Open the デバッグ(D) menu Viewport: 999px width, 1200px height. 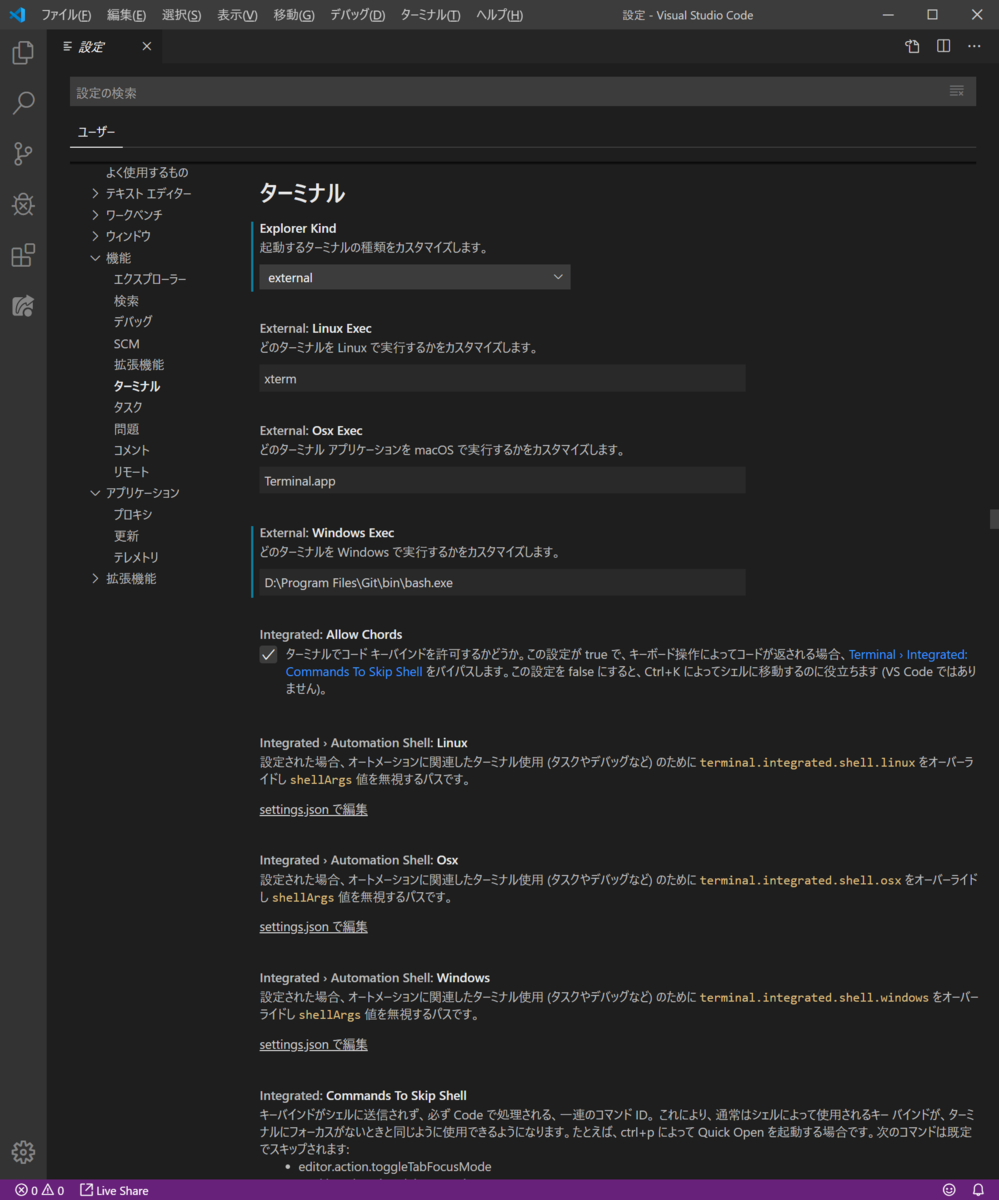click(x=357, y=15)
